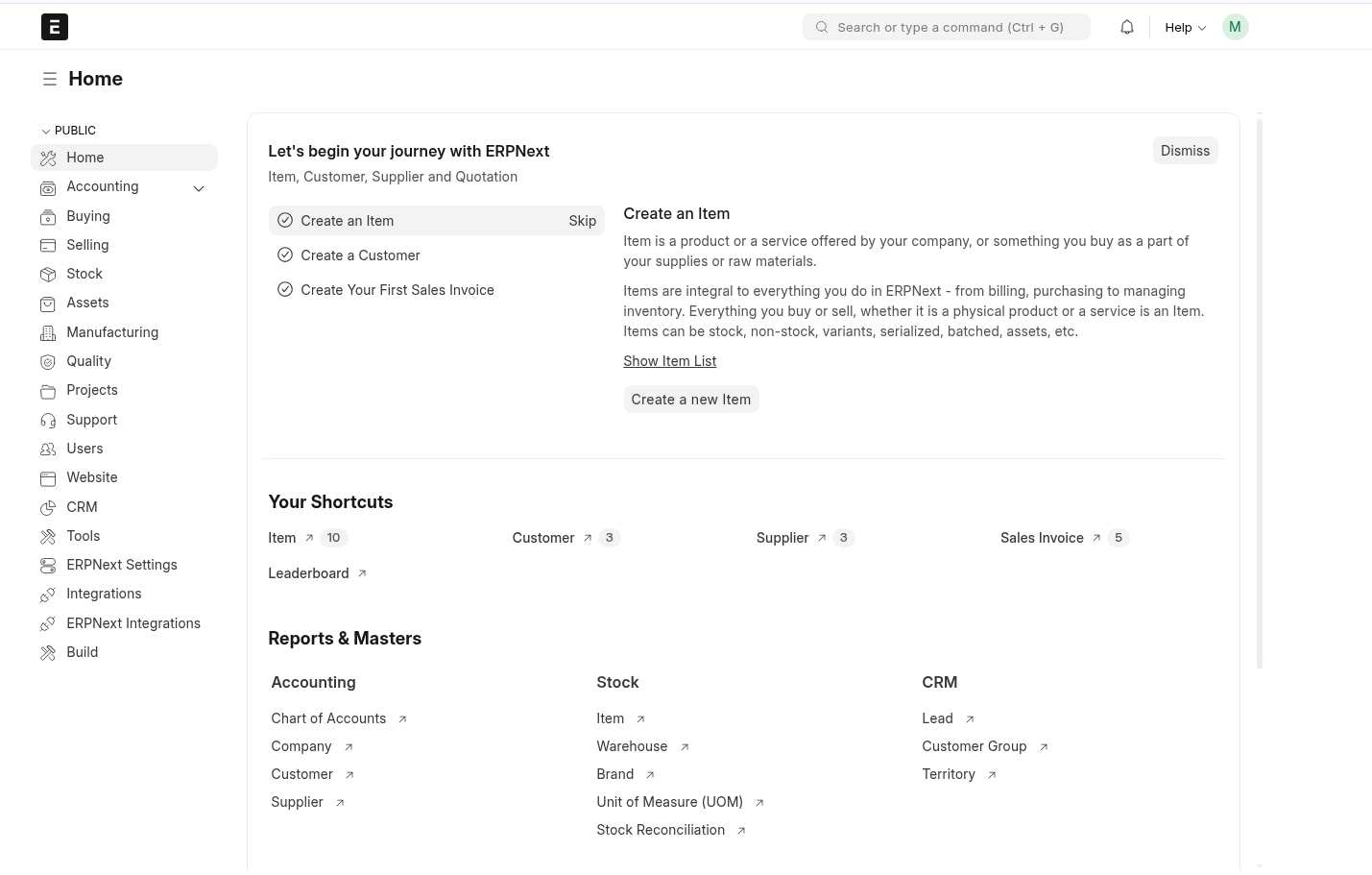Select the Website sidebar icon
This screenshot has width=1372, height=875.
point(48,477)
